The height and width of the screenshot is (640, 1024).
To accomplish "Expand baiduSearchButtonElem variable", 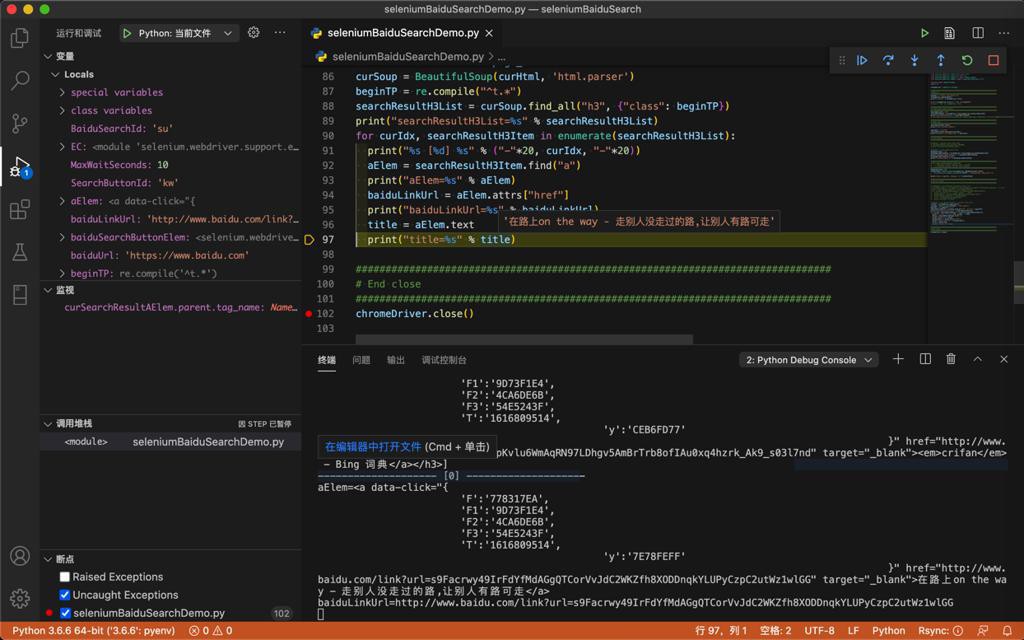I will (x=62, y=237).
